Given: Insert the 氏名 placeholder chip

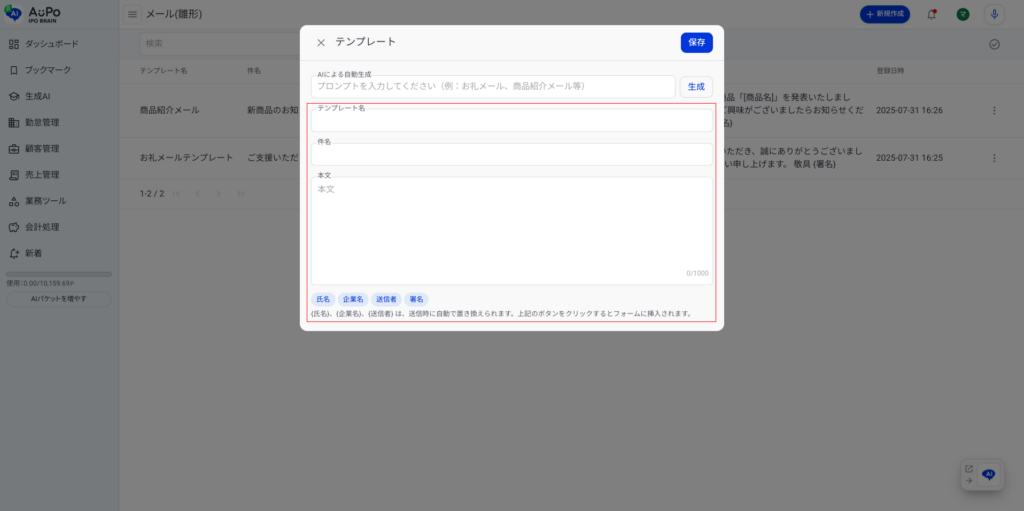Looking at the screenshot, I should [x=323, y=299].
